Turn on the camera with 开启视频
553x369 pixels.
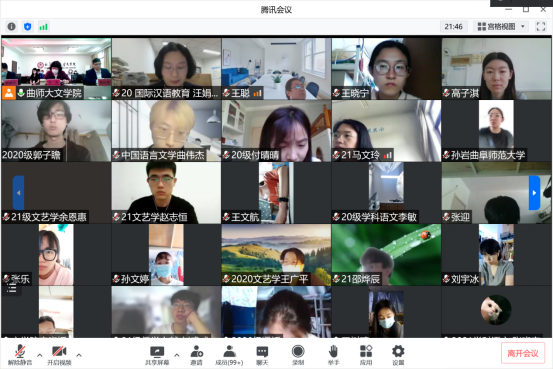pos(59,354)
